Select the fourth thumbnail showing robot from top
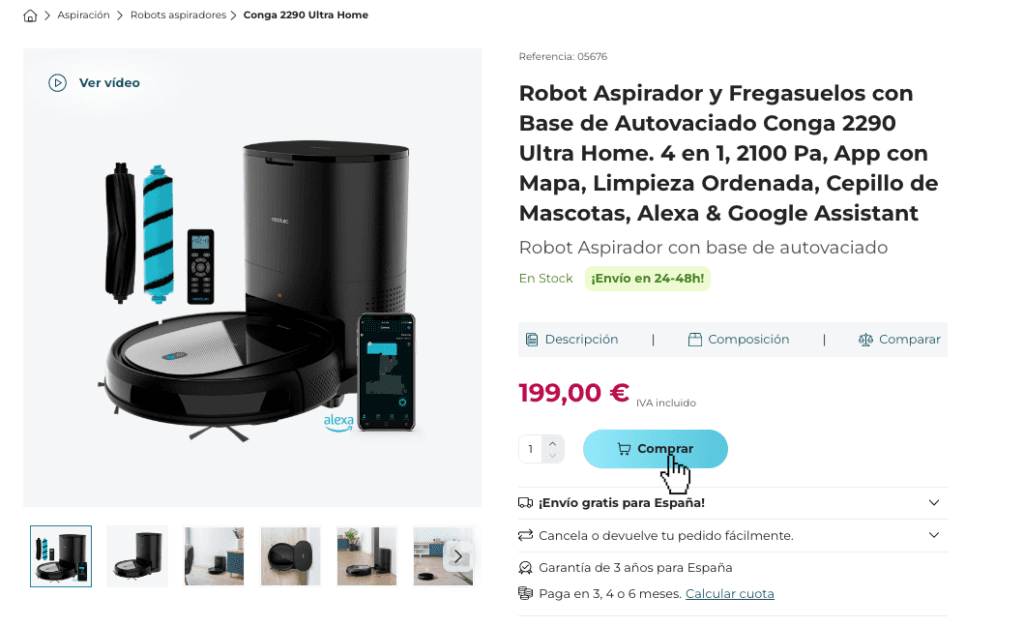Image resolution: width=1024 pixels, height=627 pixels. coord(291,556)
